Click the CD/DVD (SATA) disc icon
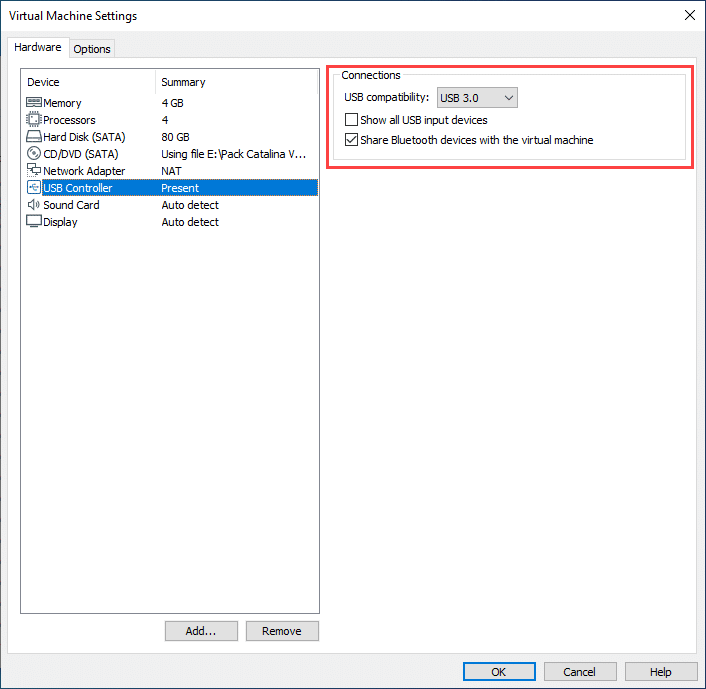 click(34, 154)
